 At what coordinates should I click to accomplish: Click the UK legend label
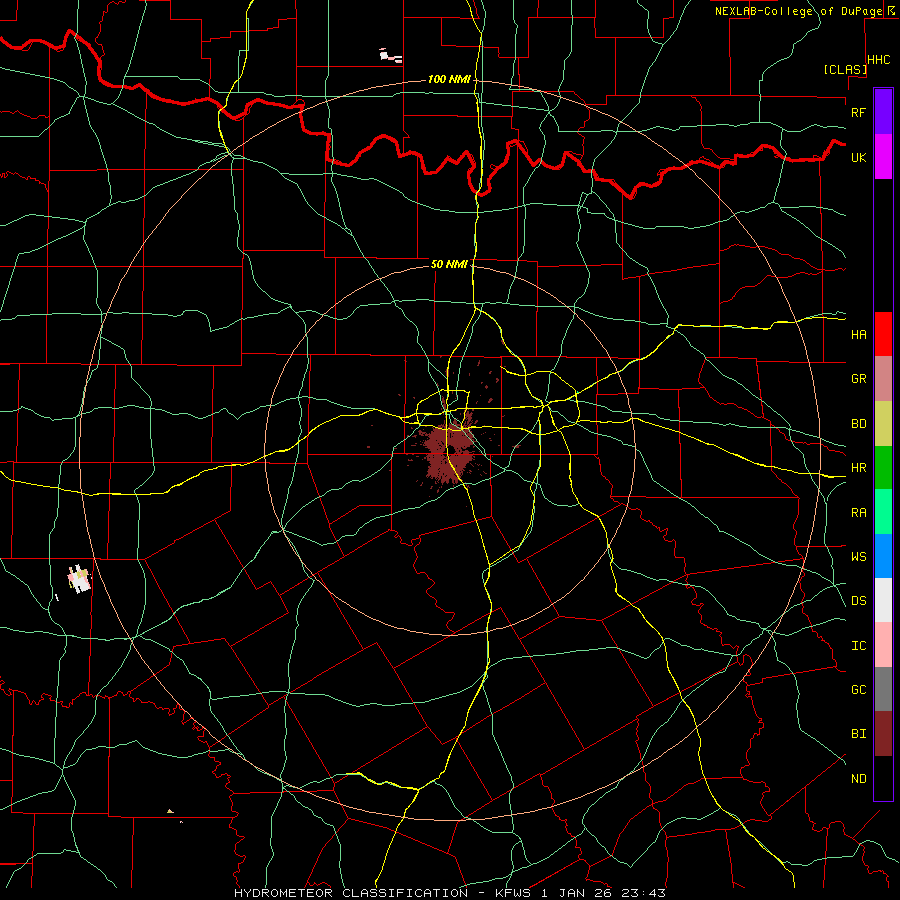point(859,157)
